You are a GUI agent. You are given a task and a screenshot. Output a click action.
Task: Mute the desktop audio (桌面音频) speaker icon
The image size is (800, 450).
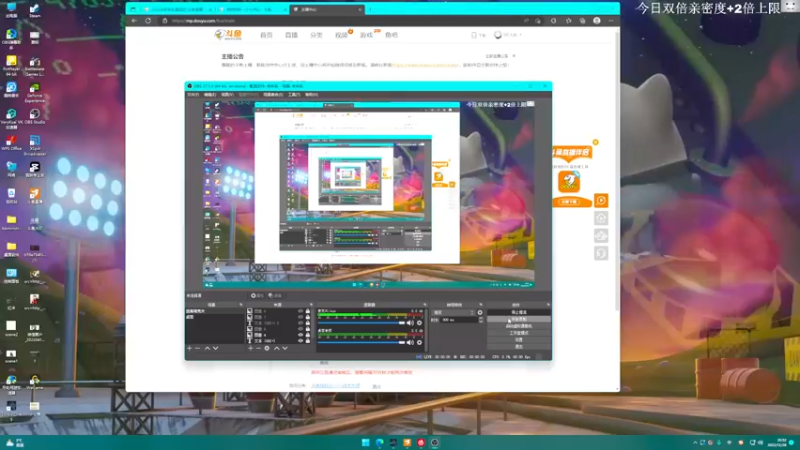[410, 342]
